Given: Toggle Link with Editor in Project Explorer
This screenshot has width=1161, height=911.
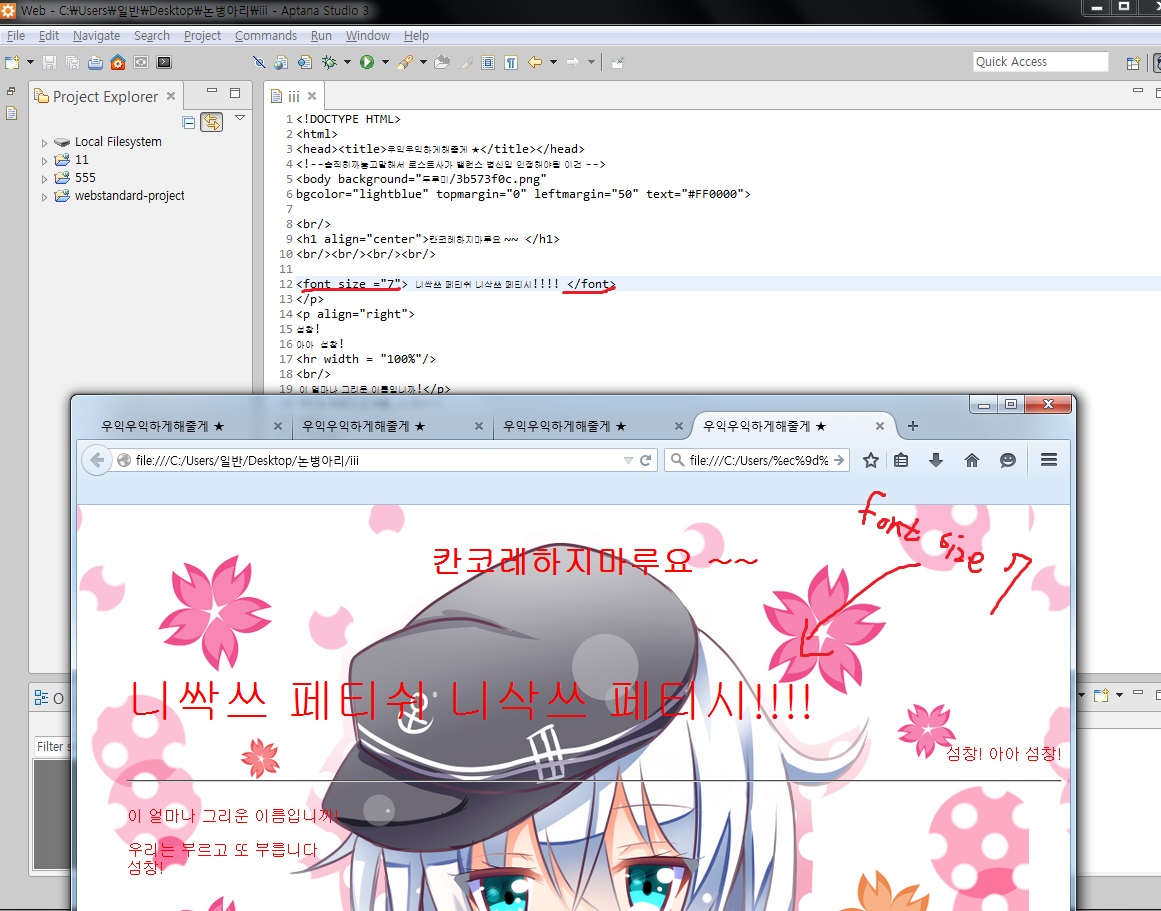Looking at the screenshot, I should [212, 122].
